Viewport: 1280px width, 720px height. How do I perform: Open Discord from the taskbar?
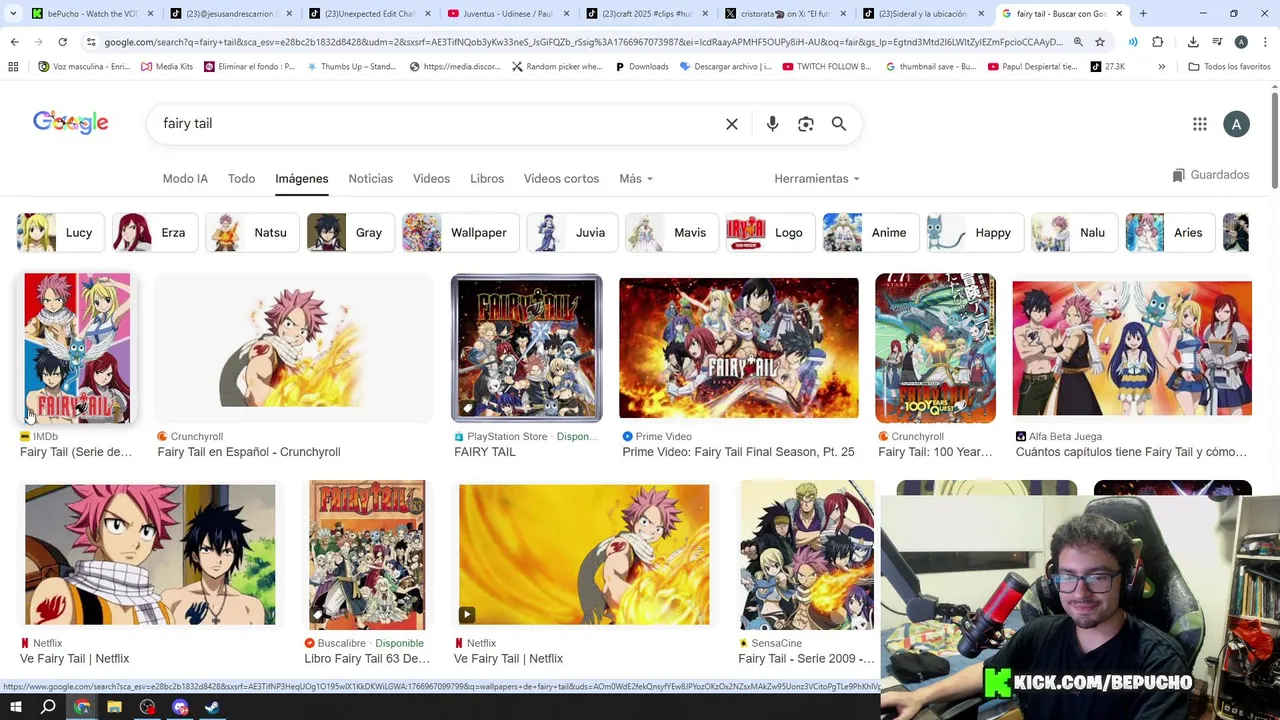tap(180, 707)
